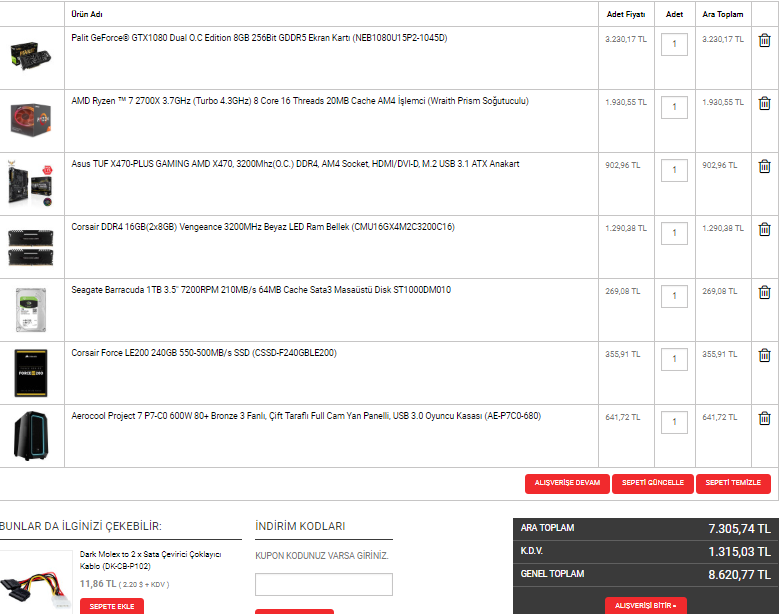Viewport: 782px width, 614px height.
Task: Remove AMD Ryzen 7 2700X via trash icon
Action: pos(764,103)
